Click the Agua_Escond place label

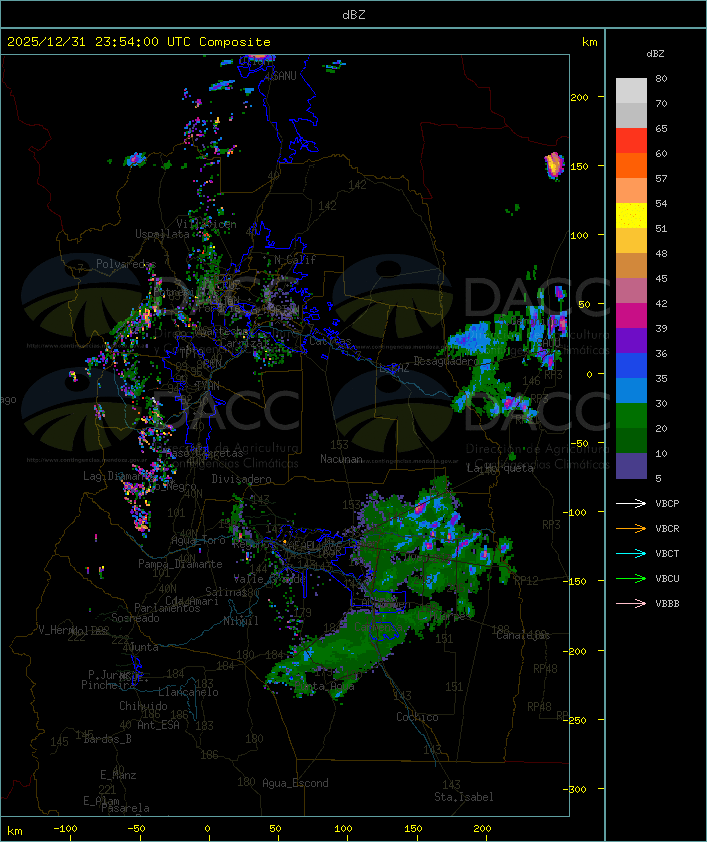click(x=295, y=783)
